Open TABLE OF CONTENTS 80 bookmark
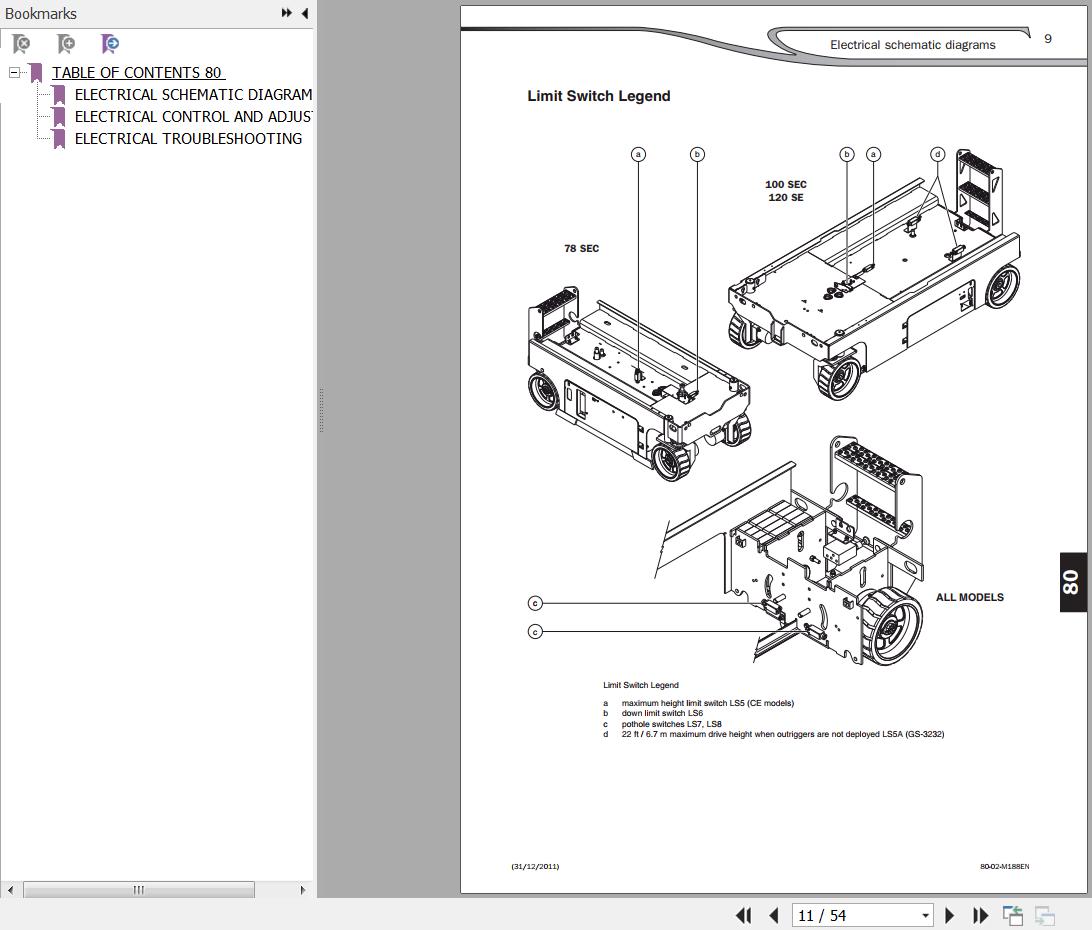1092x930 pixels. [136, 72]
